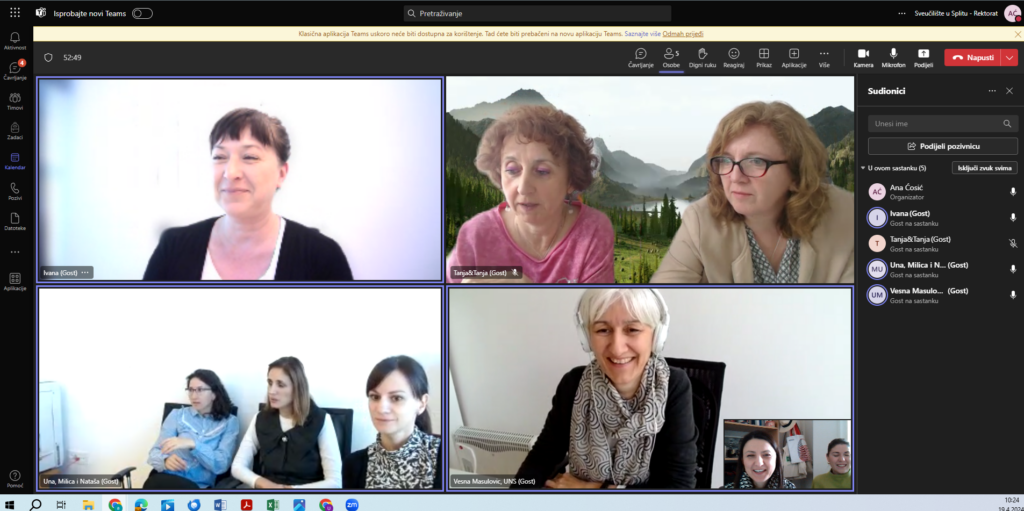Open Datoteke files in left sidebar

click(15, 220)
